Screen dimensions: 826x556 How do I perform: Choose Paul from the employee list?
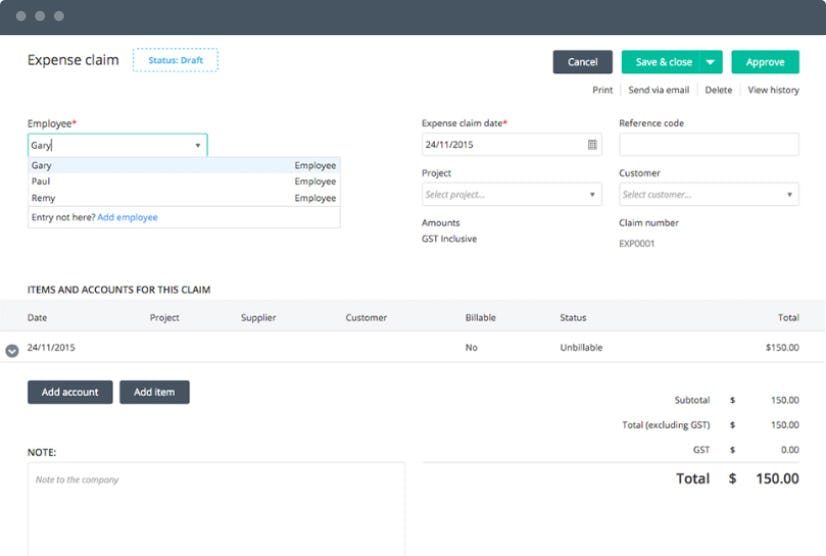tap(184, 181)
